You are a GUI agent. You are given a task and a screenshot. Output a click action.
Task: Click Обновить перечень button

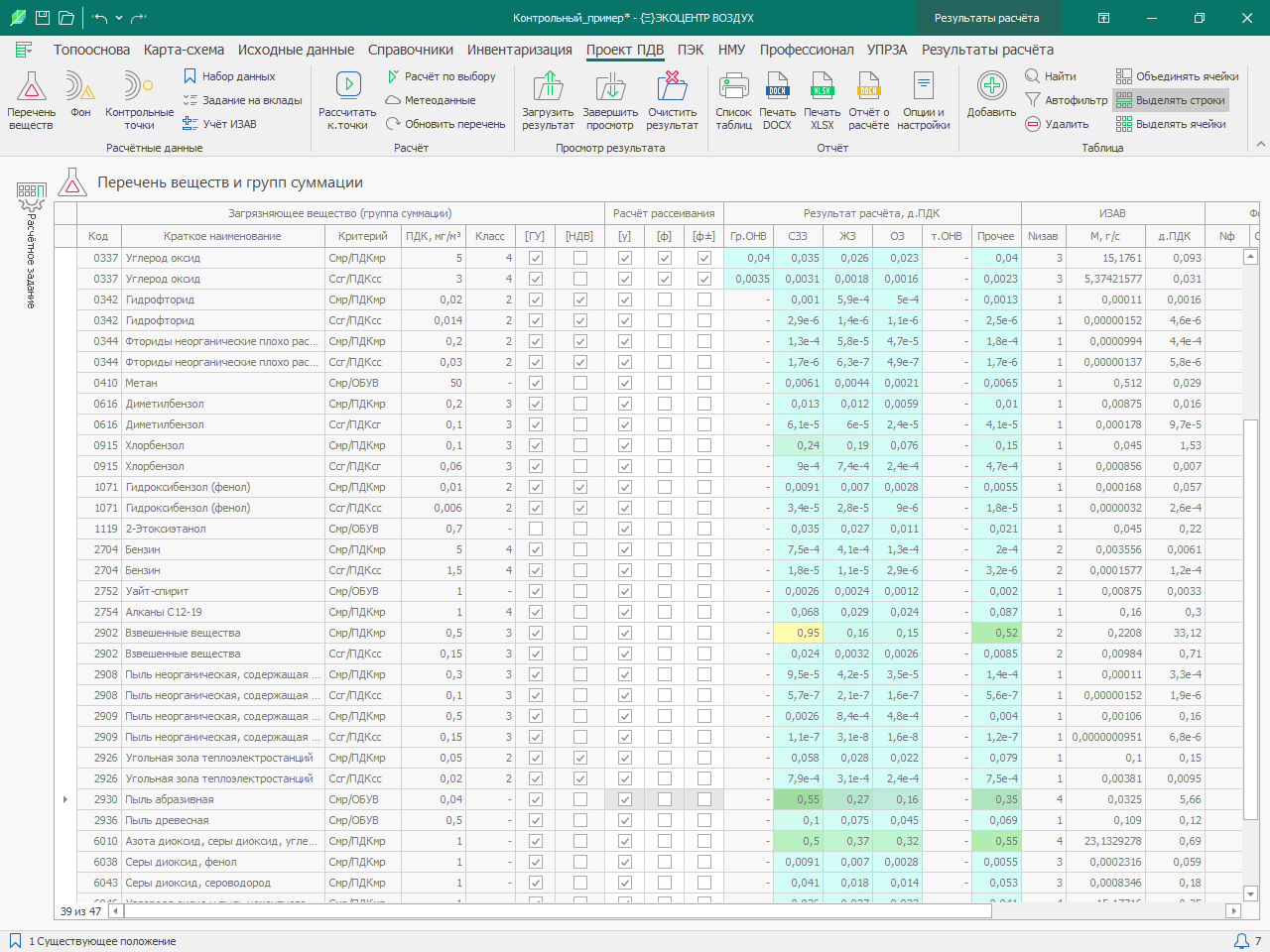coord(445,124)
